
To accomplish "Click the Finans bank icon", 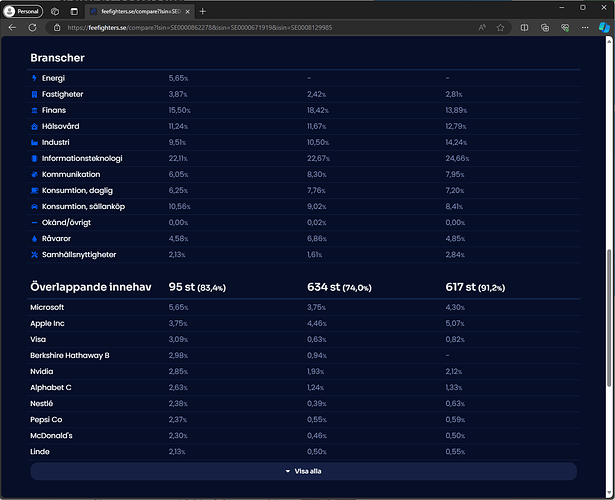I will point(35,110).
